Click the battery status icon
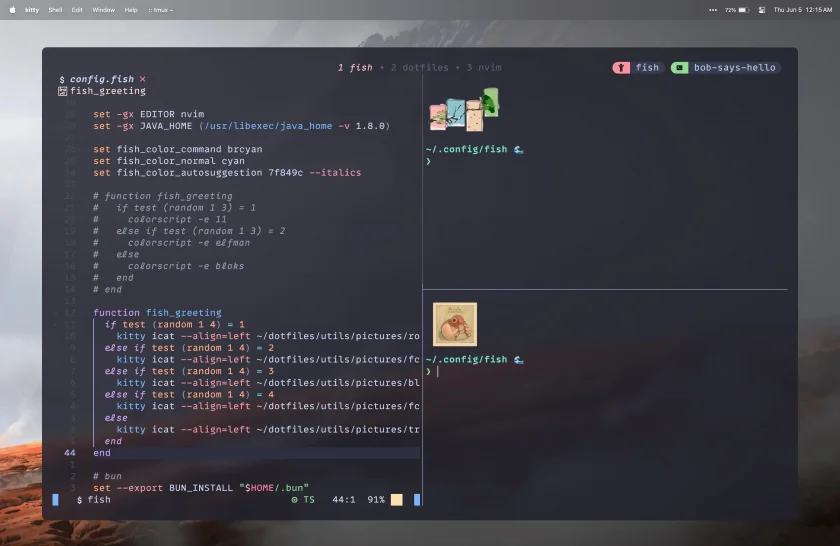The image size is (840, 546). [x=744, y=10]
